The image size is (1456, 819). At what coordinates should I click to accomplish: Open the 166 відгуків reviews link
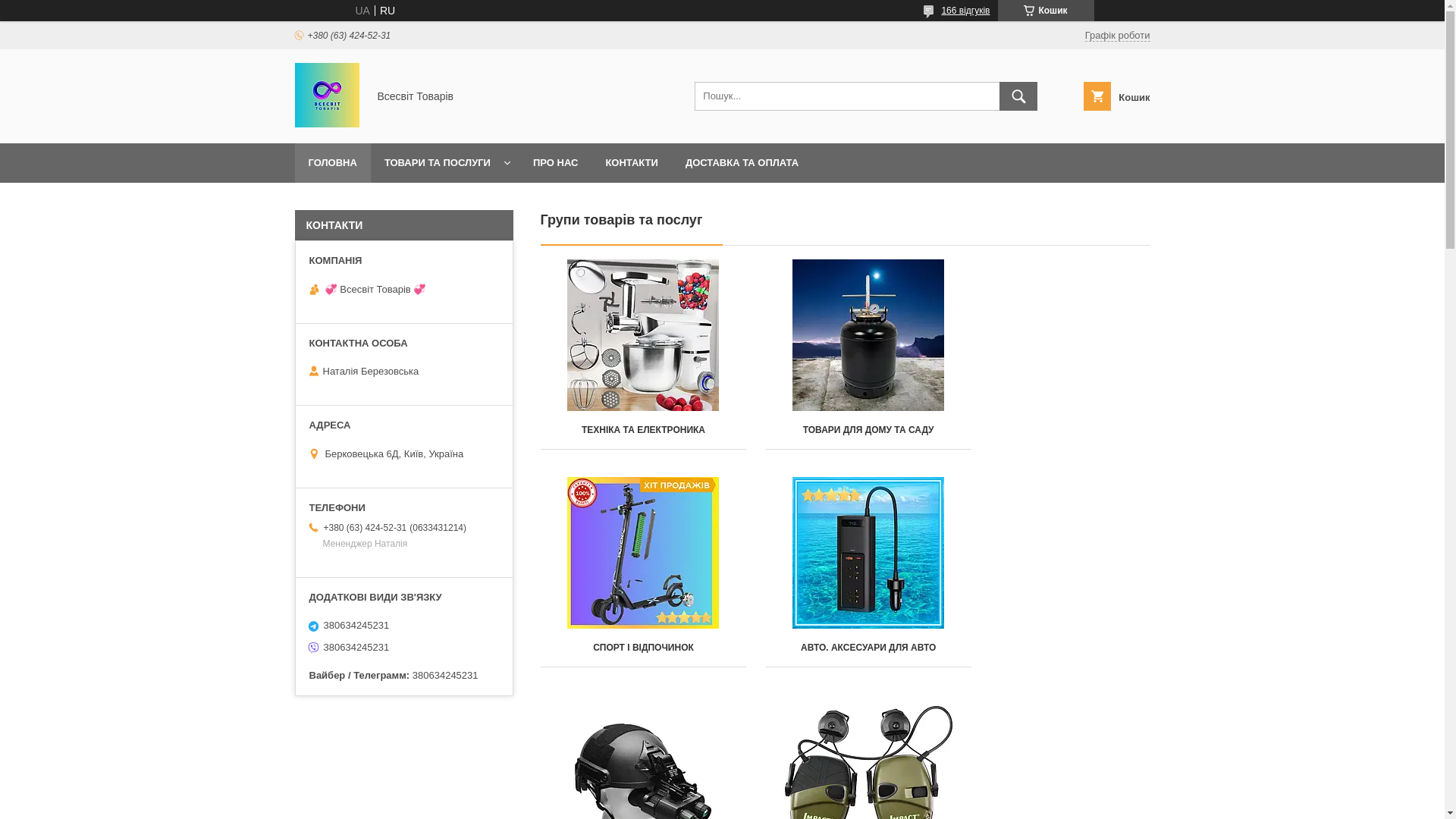(x=965, y=11)
